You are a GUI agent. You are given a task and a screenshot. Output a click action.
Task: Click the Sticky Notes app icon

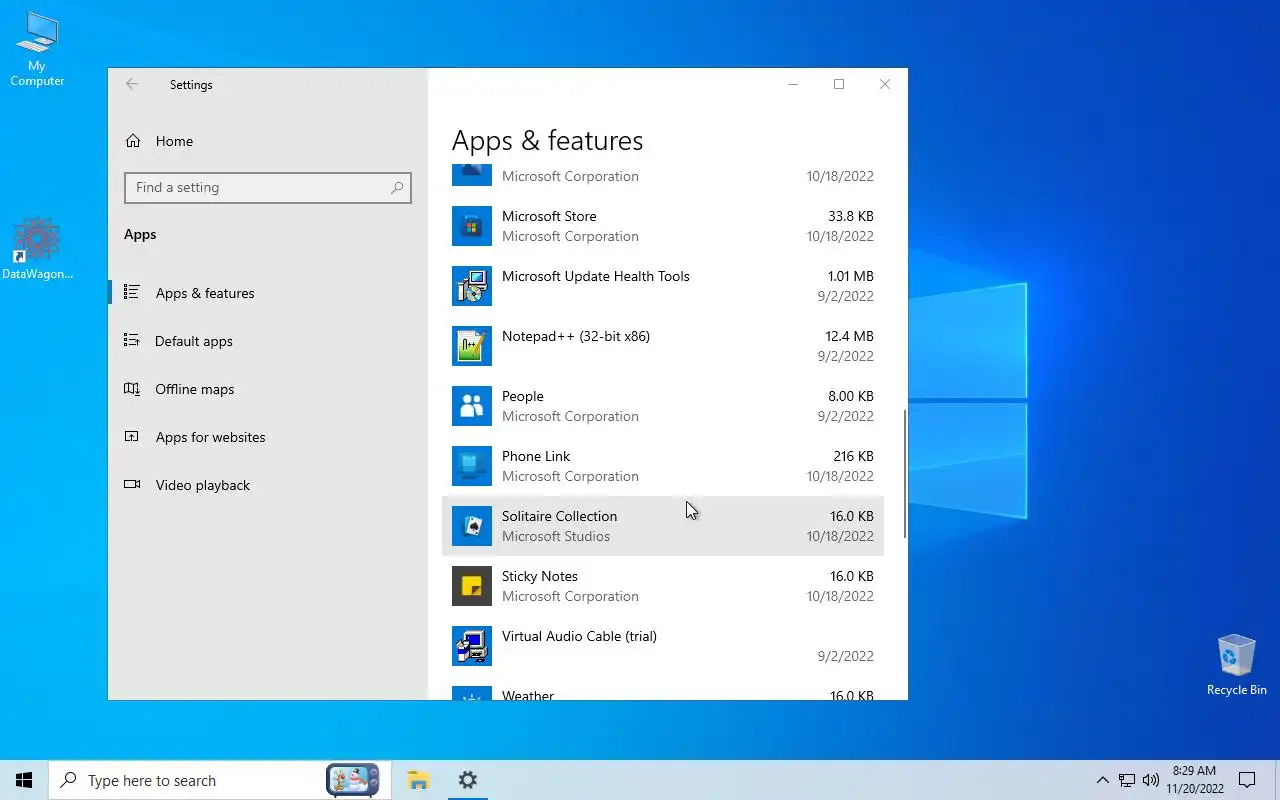[x=472, y=586]
